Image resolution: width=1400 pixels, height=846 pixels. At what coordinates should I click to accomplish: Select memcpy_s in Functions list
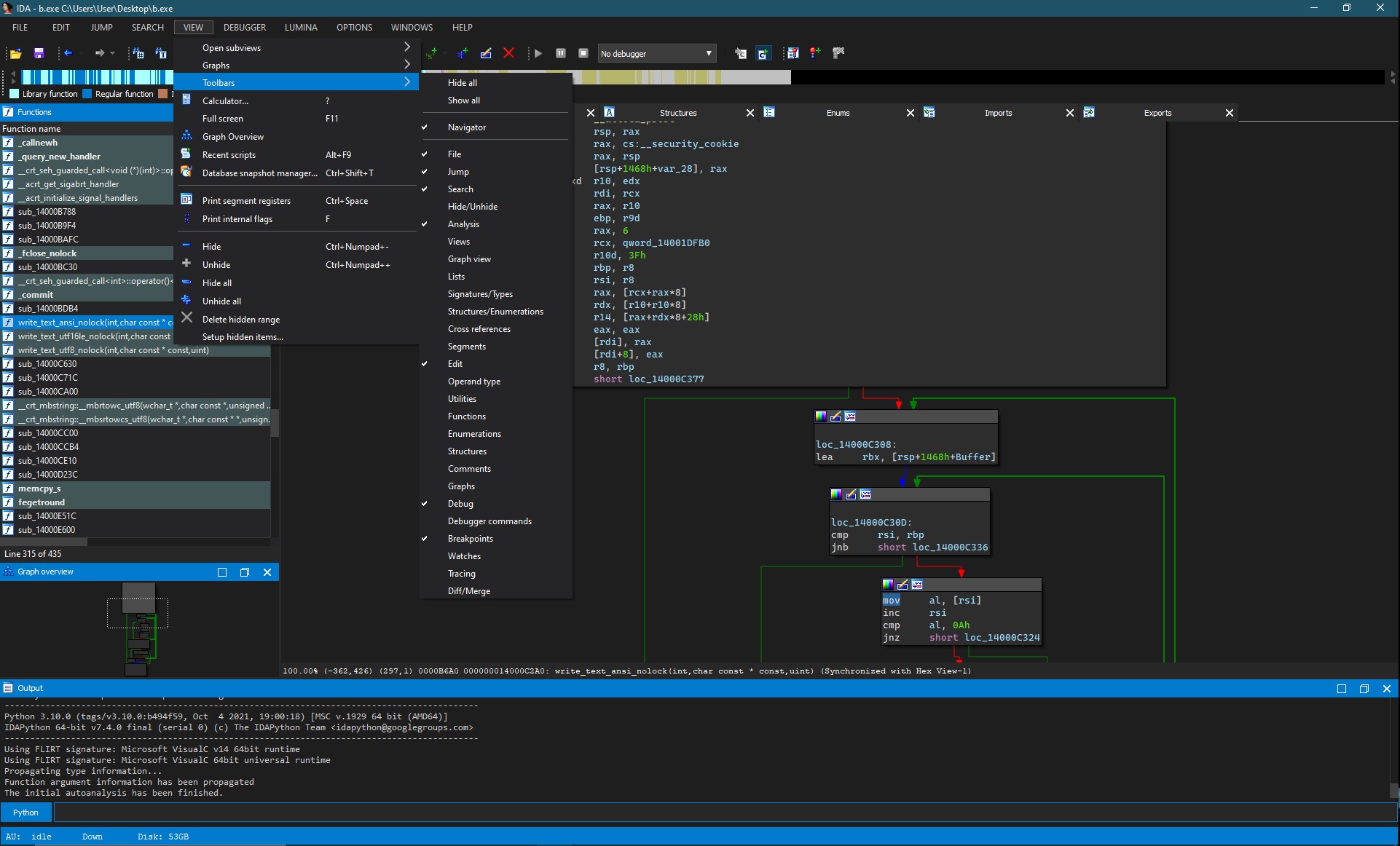(39, 489)
